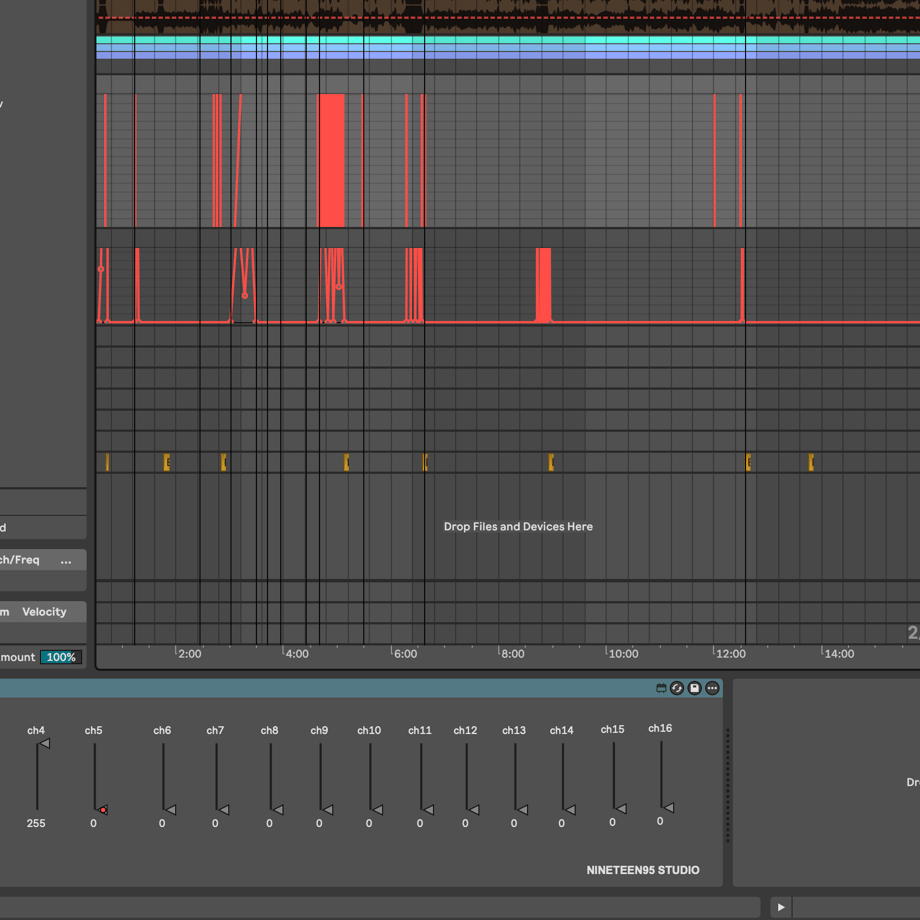Open the device three-dots options menu
The width and height of the screenshot is (920, 920).
pyautogui.click(x=712, y=688)
